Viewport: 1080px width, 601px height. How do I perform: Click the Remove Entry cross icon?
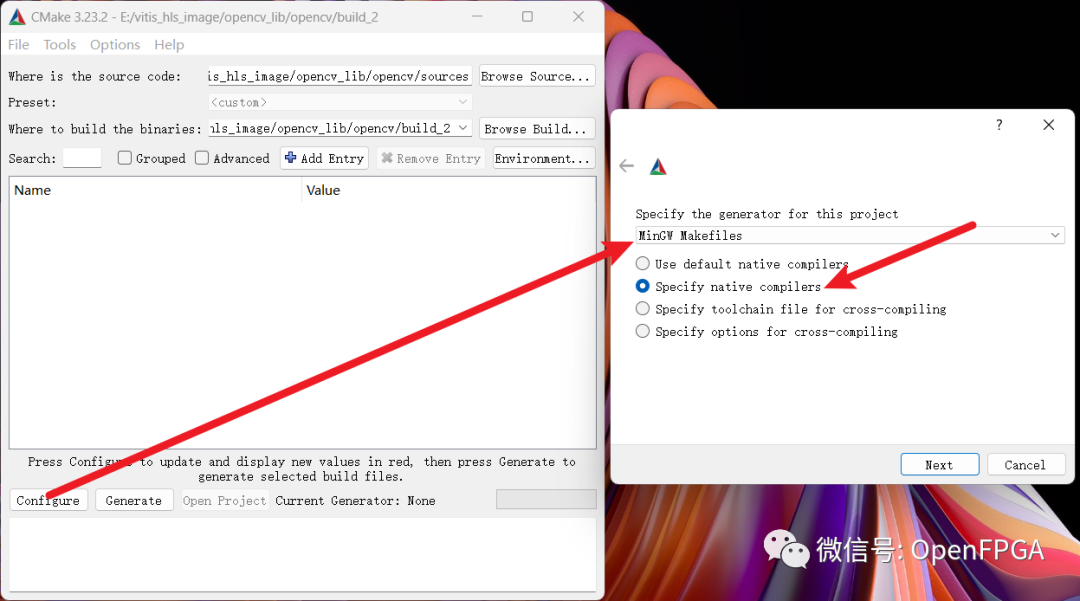pos(389,158)
